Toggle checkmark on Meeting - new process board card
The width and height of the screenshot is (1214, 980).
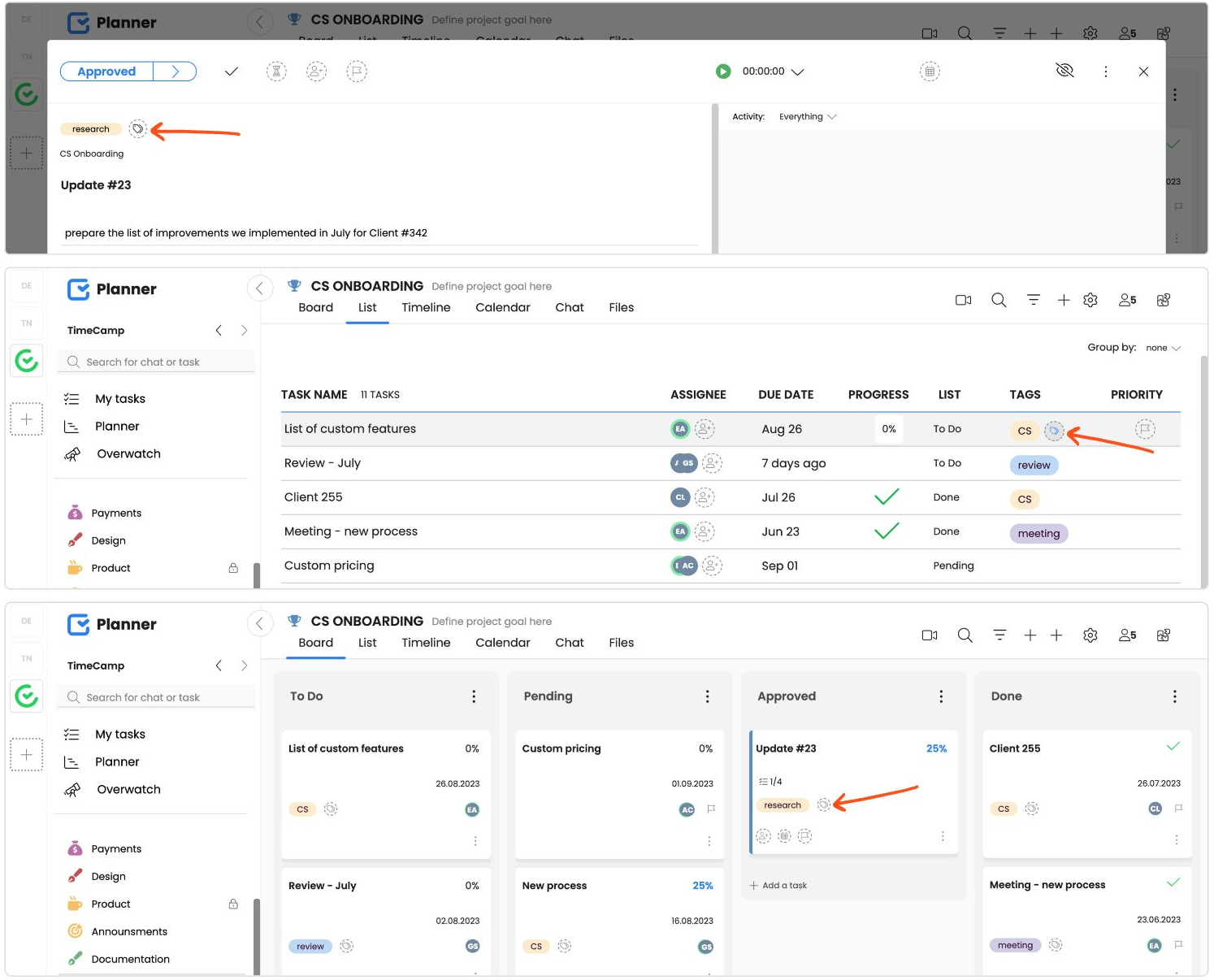click(x=1173, y=882)
